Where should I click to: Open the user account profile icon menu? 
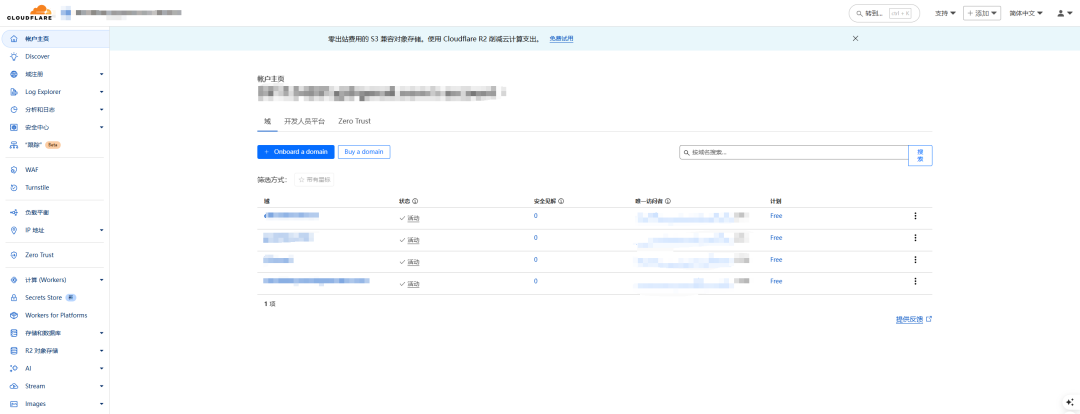coord(1063,14)
